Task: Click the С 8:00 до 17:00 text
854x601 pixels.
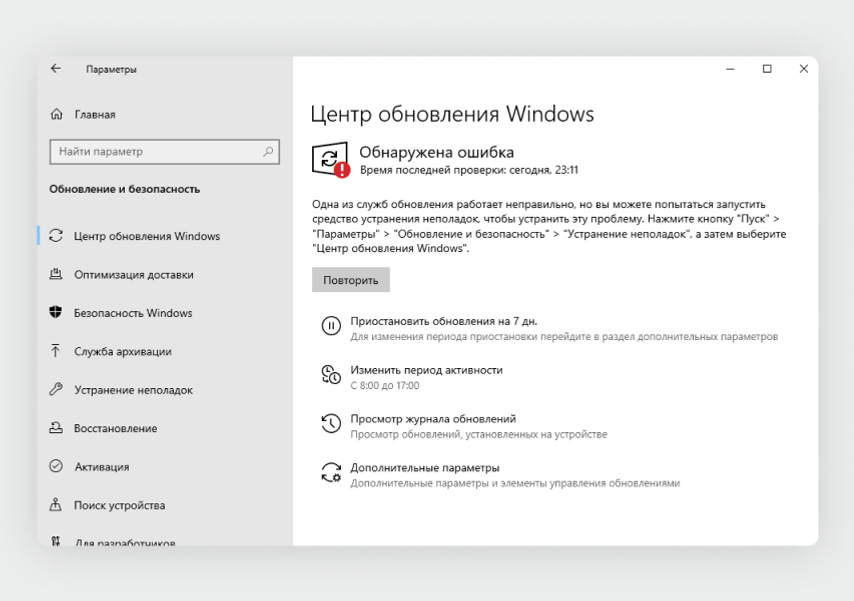Action: tap(385, 385)
